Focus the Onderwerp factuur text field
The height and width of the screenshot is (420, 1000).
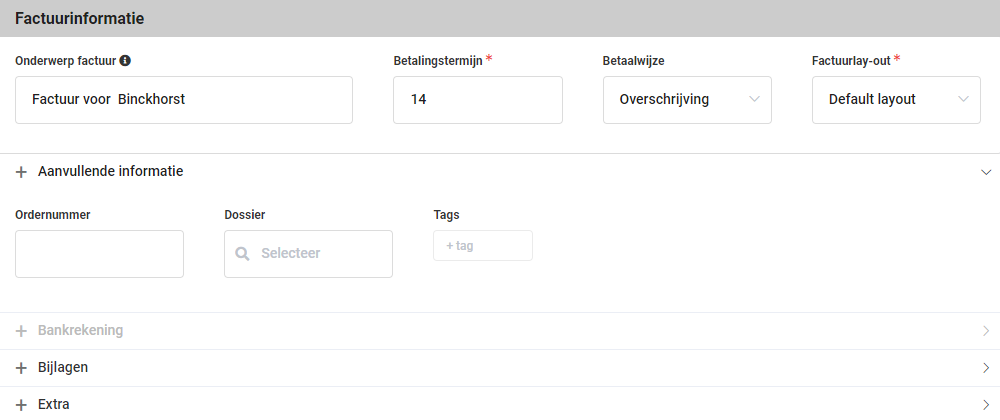coord(184,100)
